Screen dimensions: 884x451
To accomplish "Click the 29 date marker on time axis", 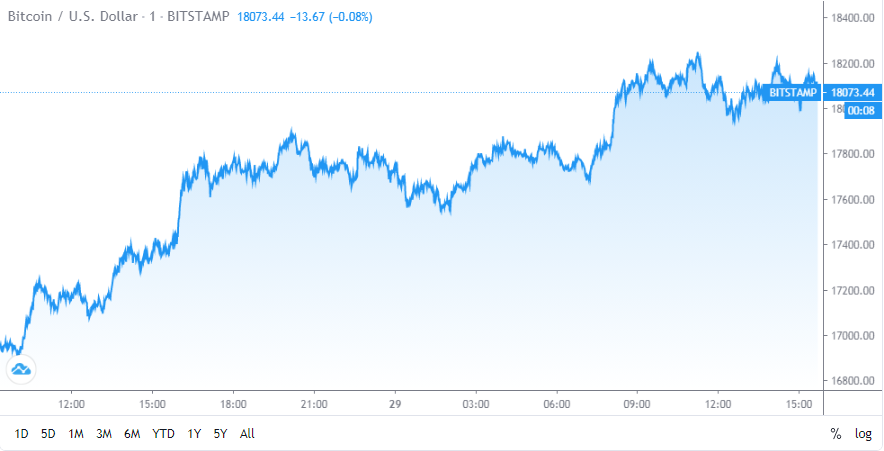I will [x=395, y=404].
